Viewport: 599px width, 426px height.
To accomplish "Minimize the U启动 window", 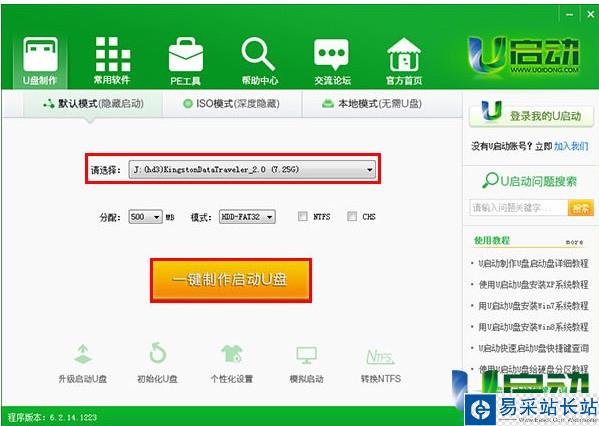I will pyautogui.click(x=570, y=15).
